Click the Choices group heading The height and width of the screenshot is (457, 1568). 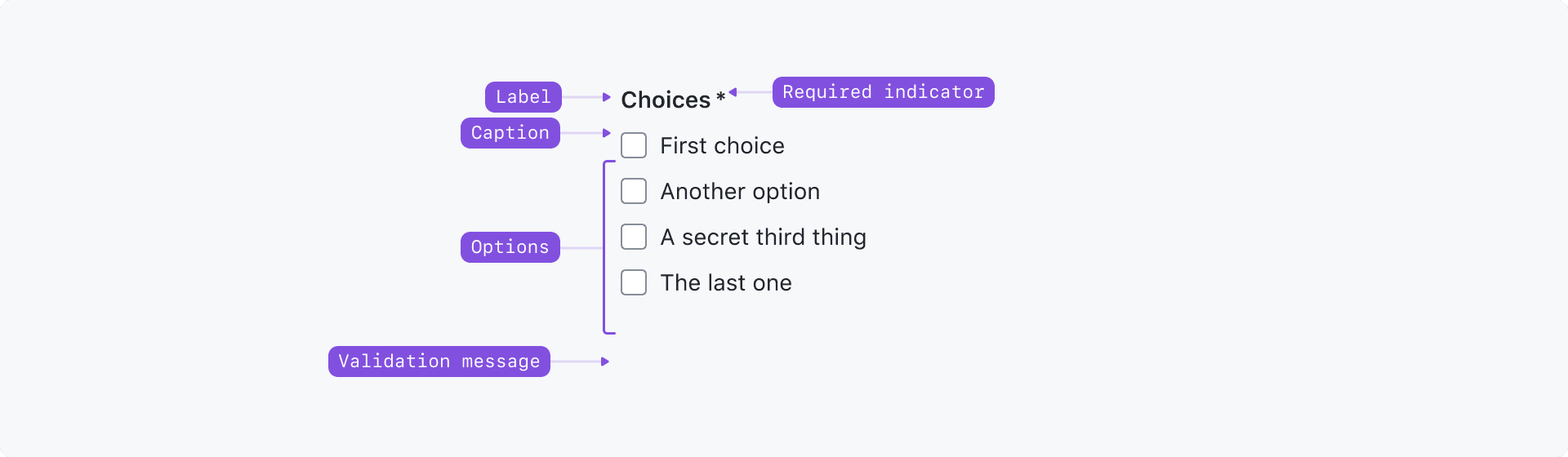[666, 100]
